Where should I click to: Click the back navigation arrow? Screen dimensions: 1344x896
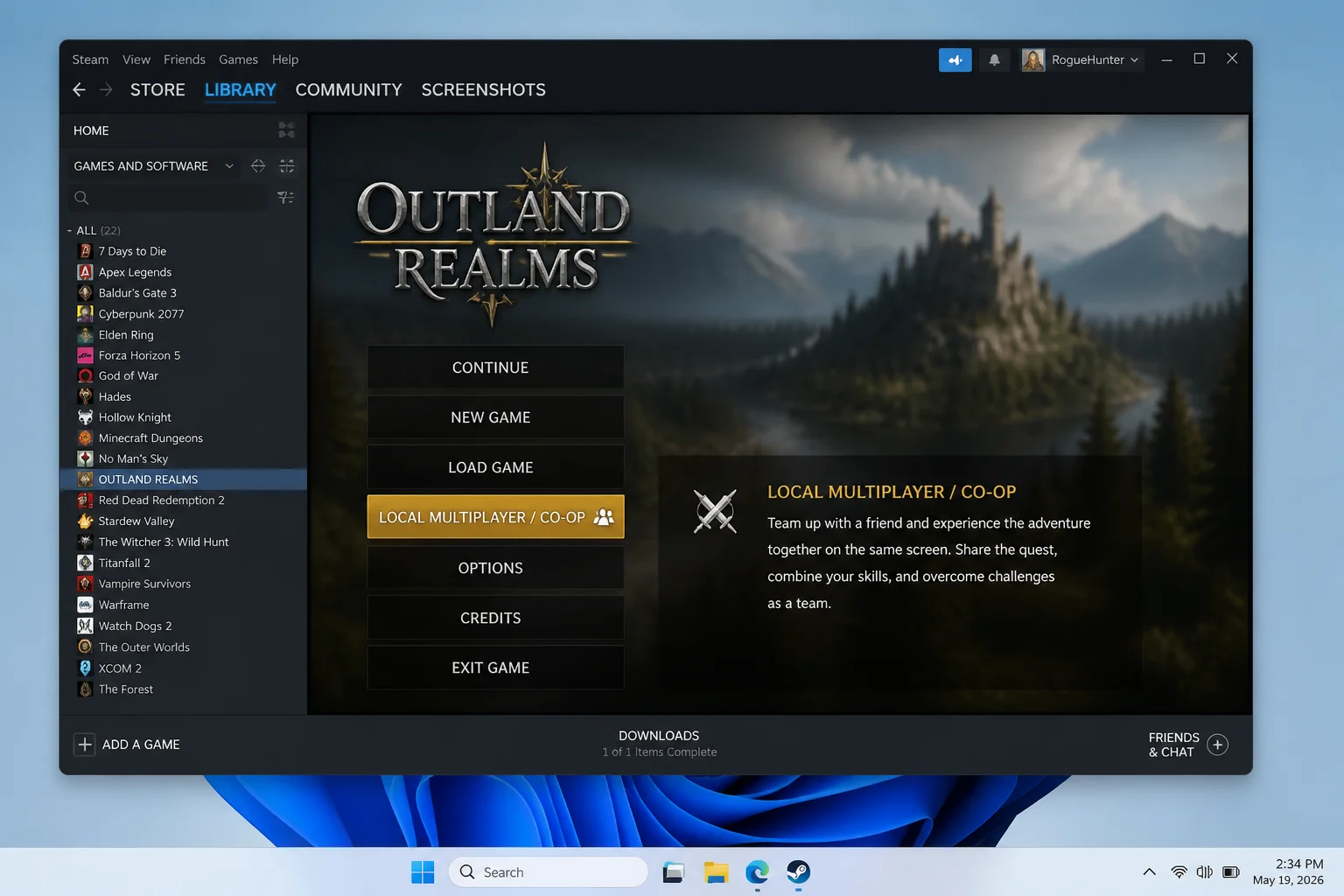(x=79, y=89)
